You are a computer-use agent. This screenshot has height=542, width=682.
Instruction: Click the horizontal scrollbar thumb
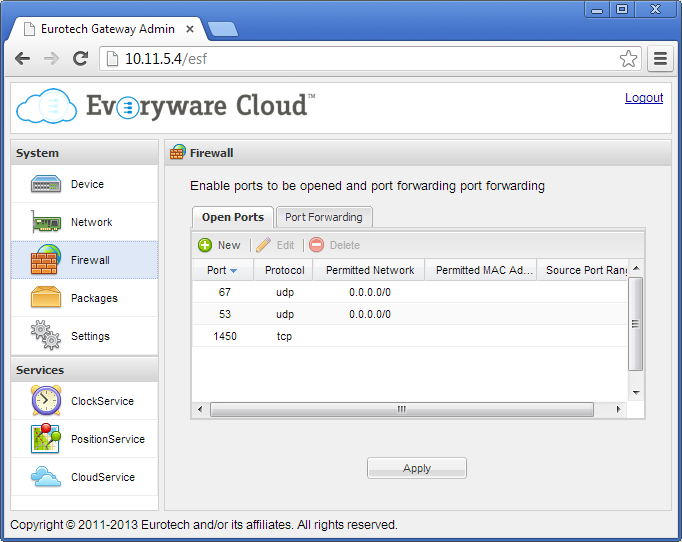(401, 409)
